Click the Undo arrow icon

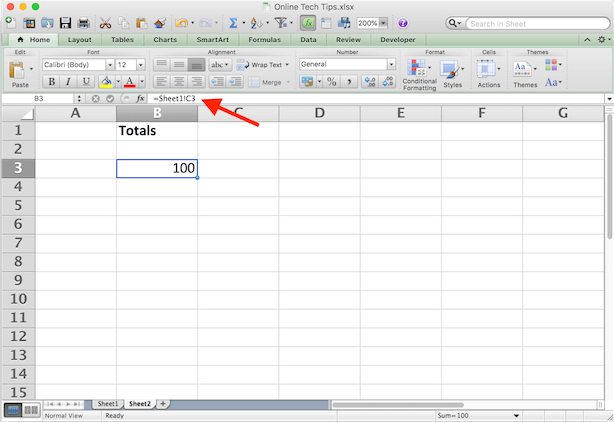coord(181,23)
